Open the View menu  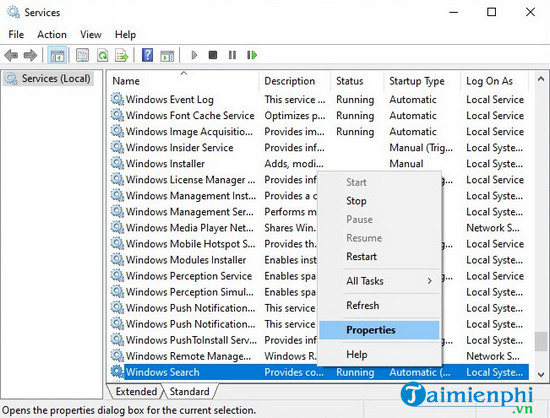click(x=90, y=34)
